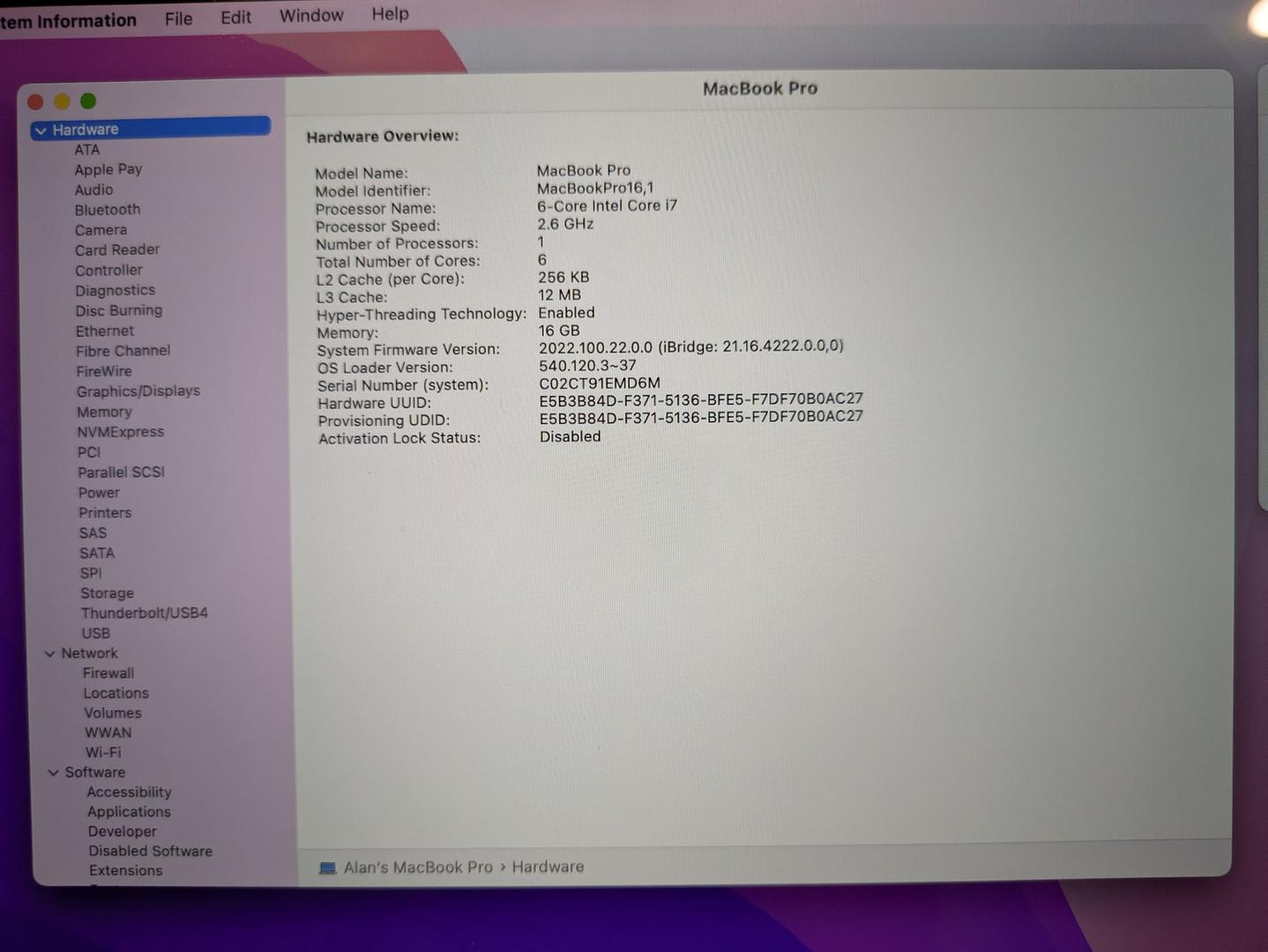Collapse the Hardware section chevron
Screen dimensions: 1268x952
pyautogui.click(x=41, y=130)
